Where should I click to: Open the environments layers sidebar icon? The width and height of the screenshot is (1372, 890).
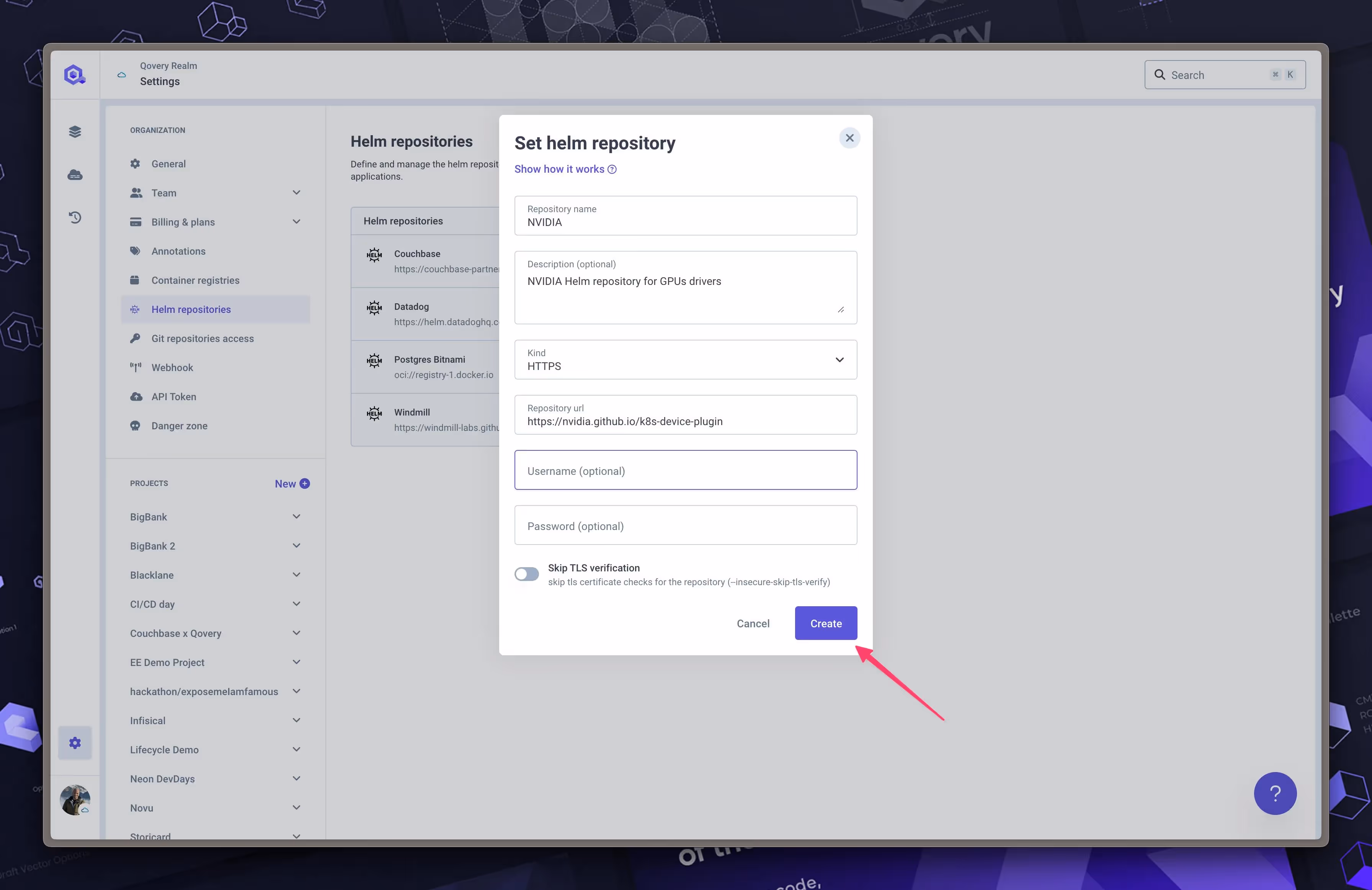pyautogui.click(x=75, y=131)
